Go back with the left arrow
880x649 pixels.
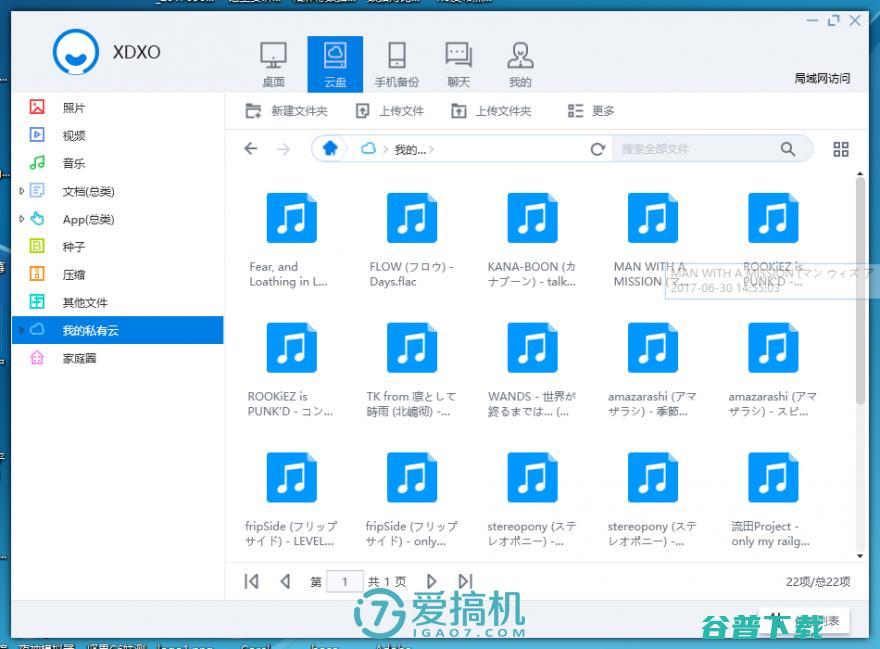[x=251, y=149]
